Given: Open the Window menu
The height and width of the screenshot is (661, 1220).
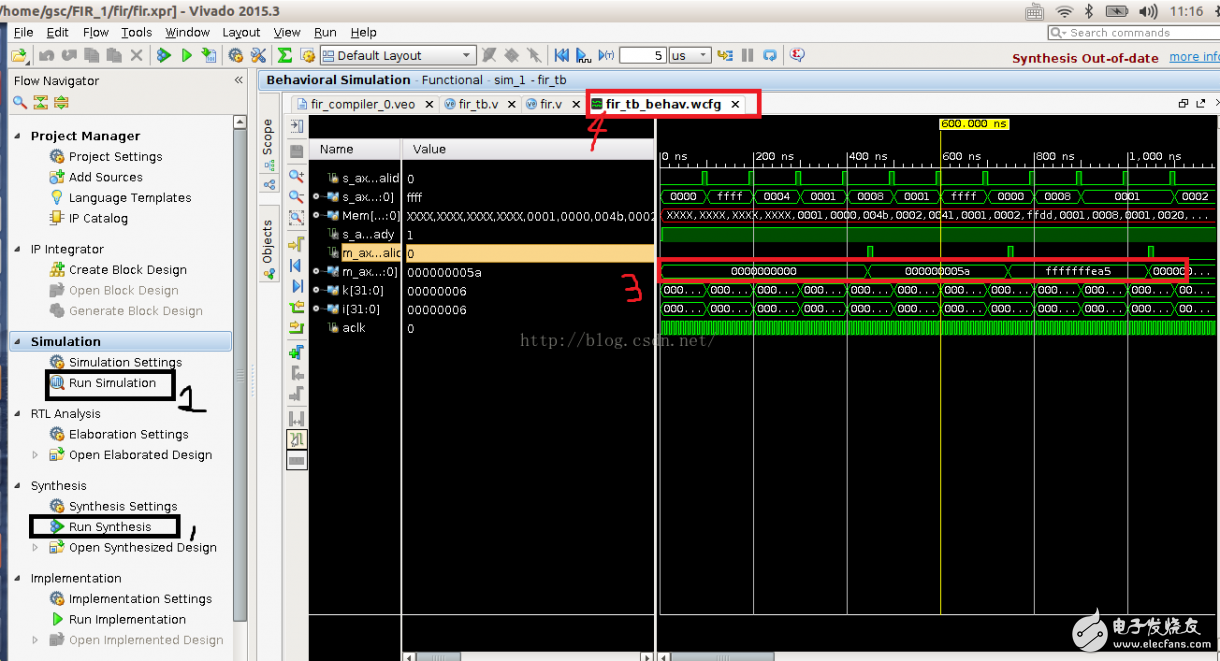Looking at the screenshot, I should [187, 32].
